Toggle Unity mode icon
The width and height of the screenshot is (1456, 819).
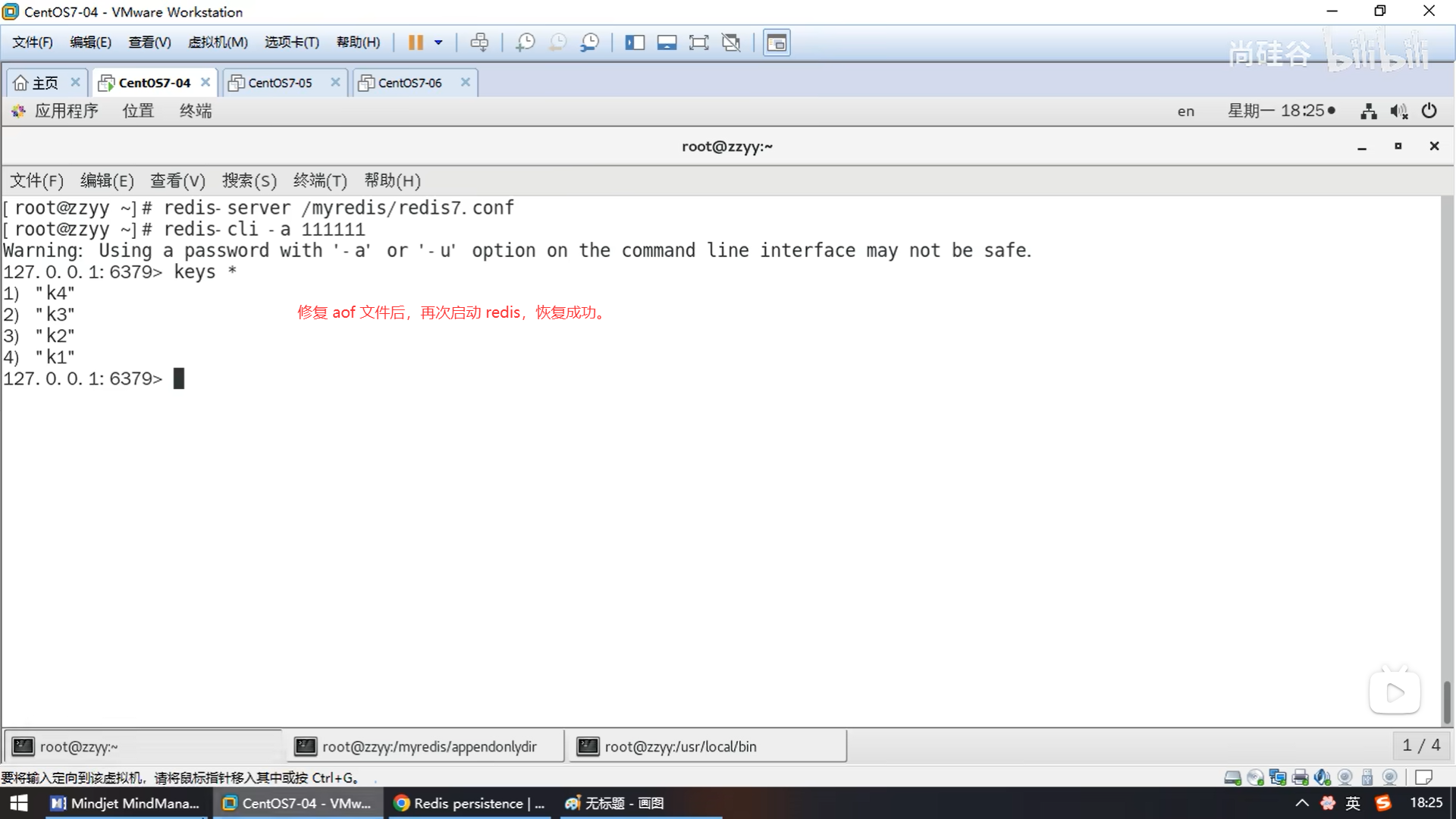tap(731, 42)
